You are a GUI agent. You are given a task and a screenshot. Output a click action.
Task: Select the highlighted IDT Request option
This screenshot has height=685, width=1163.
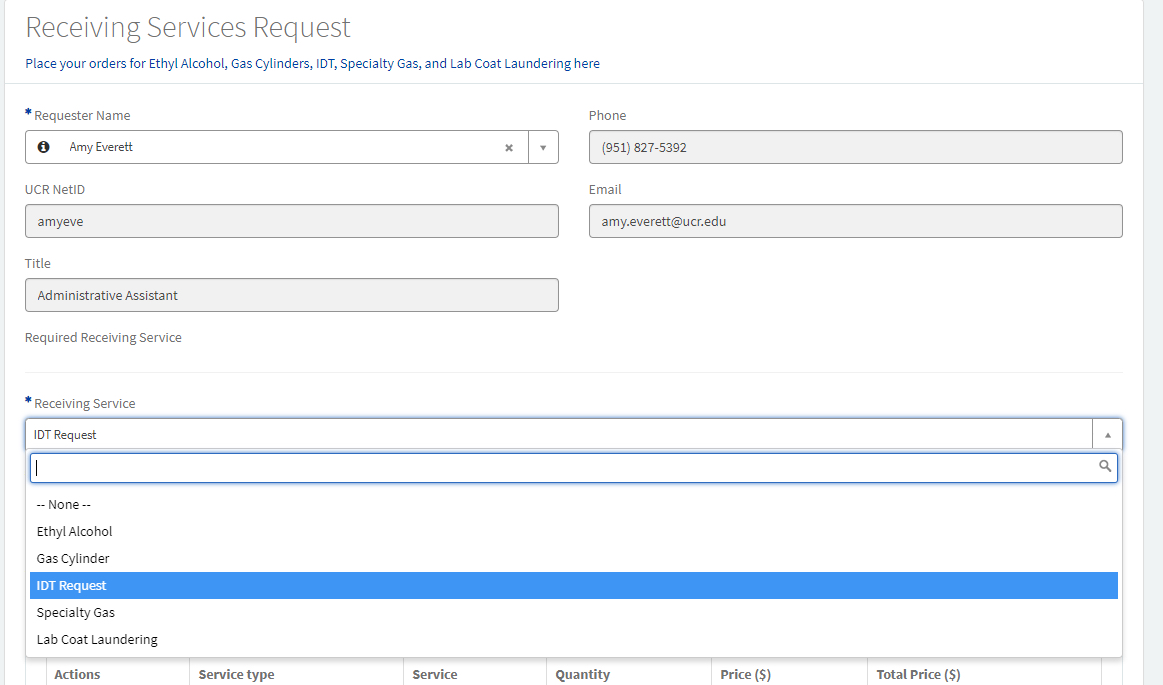[x=72, y=586]
